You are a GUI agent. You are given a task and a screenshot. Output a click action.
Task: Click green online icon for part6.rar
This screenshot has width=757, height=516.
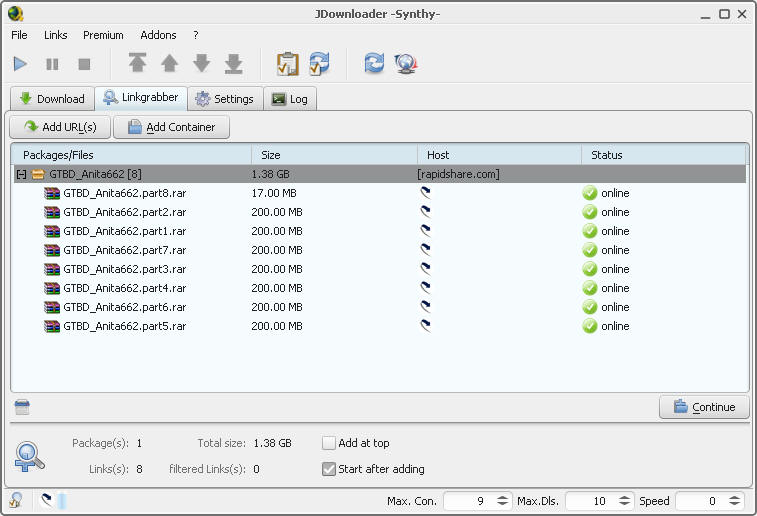pos(589,307)
